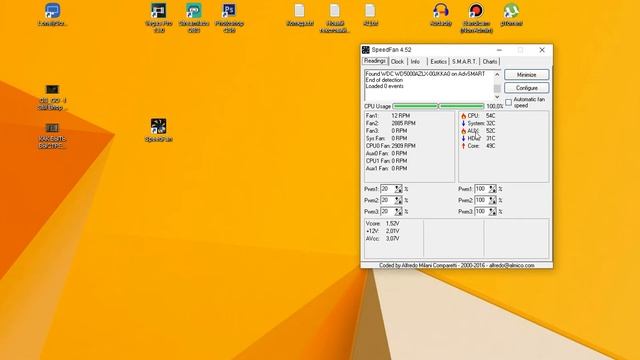
Task: Open the Audacity headphones desktop shortcut
Action: coord(441,15)
